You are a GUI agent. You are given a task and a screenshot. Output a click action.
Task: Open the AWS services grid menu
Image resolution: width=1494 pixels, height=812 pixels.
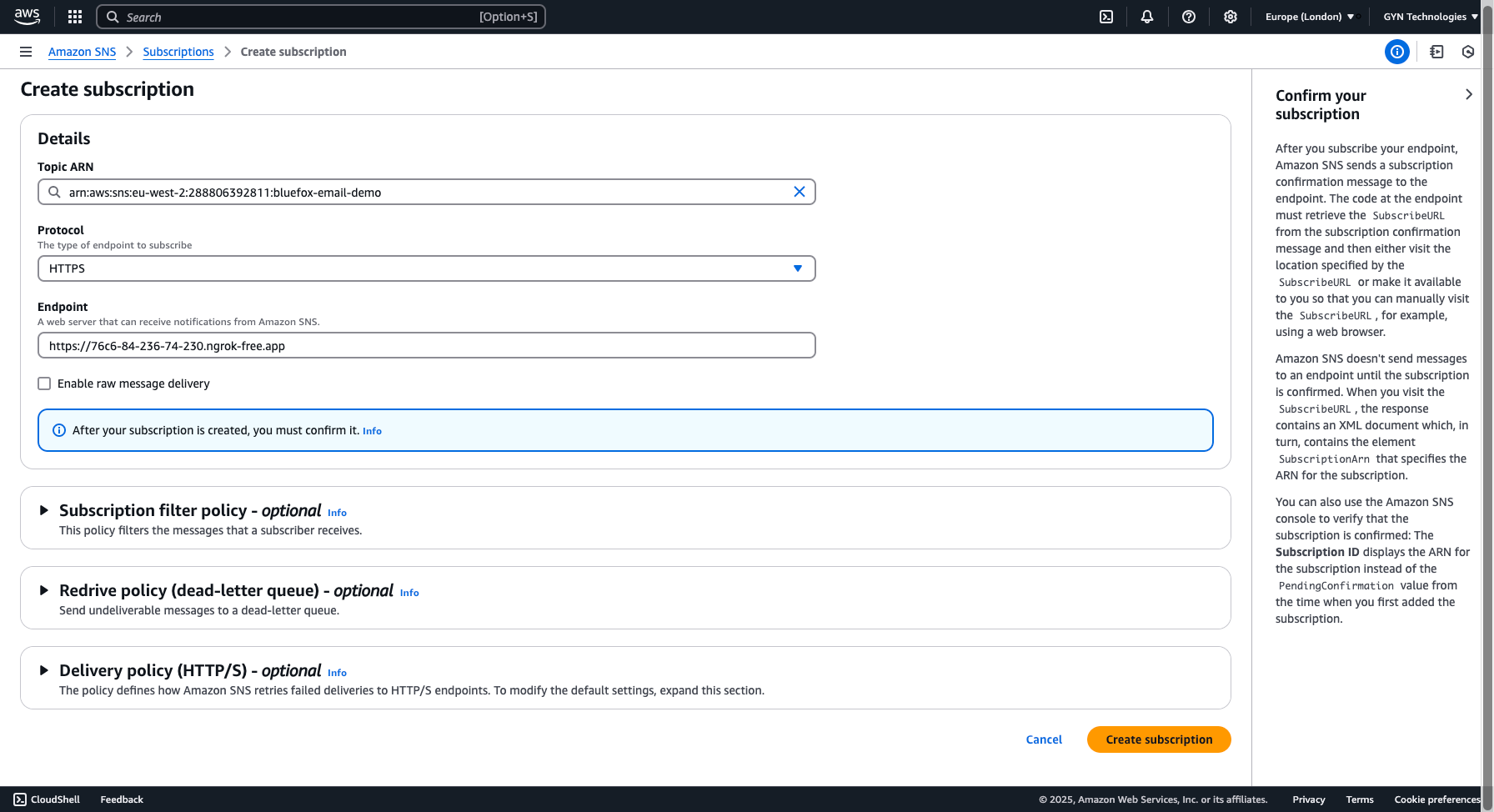pos(75,17)
